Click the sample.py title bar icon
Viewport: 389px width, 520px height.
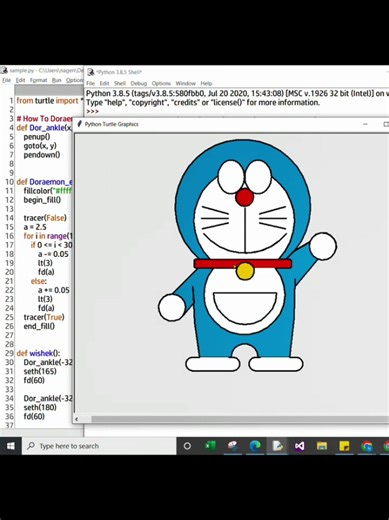click(4, 70)
